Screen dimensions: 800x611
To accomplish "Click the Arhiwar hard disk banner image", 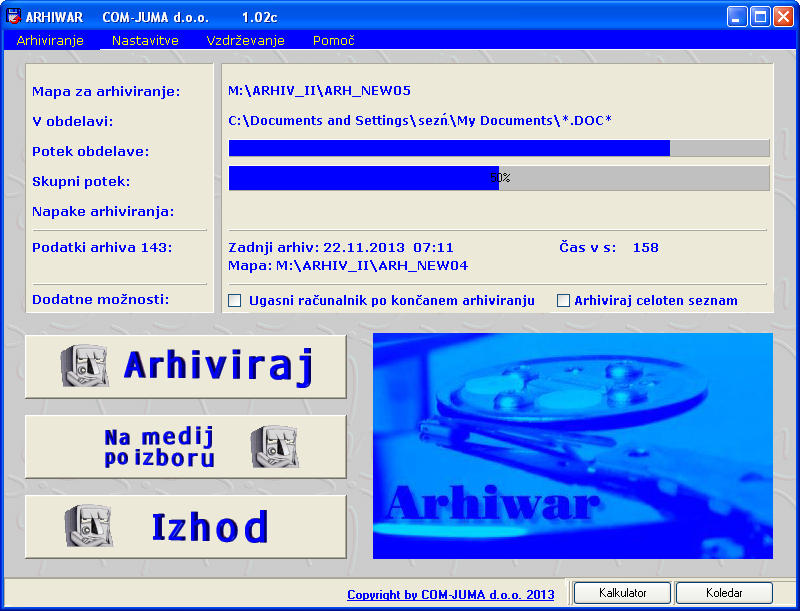I will [572, 445].
